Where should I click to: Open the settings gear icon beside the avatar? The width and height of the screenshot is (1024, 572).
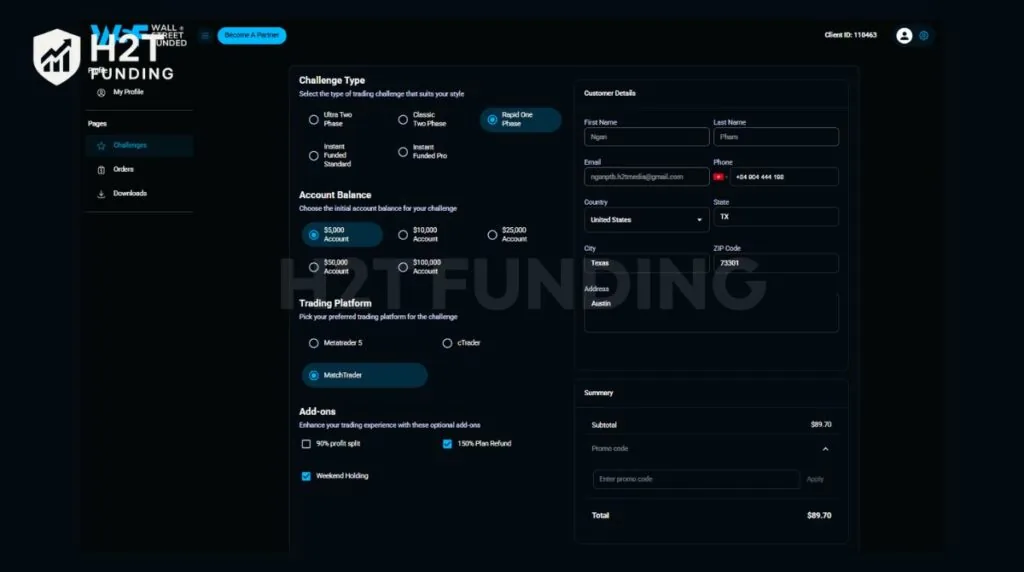(923, 35)
